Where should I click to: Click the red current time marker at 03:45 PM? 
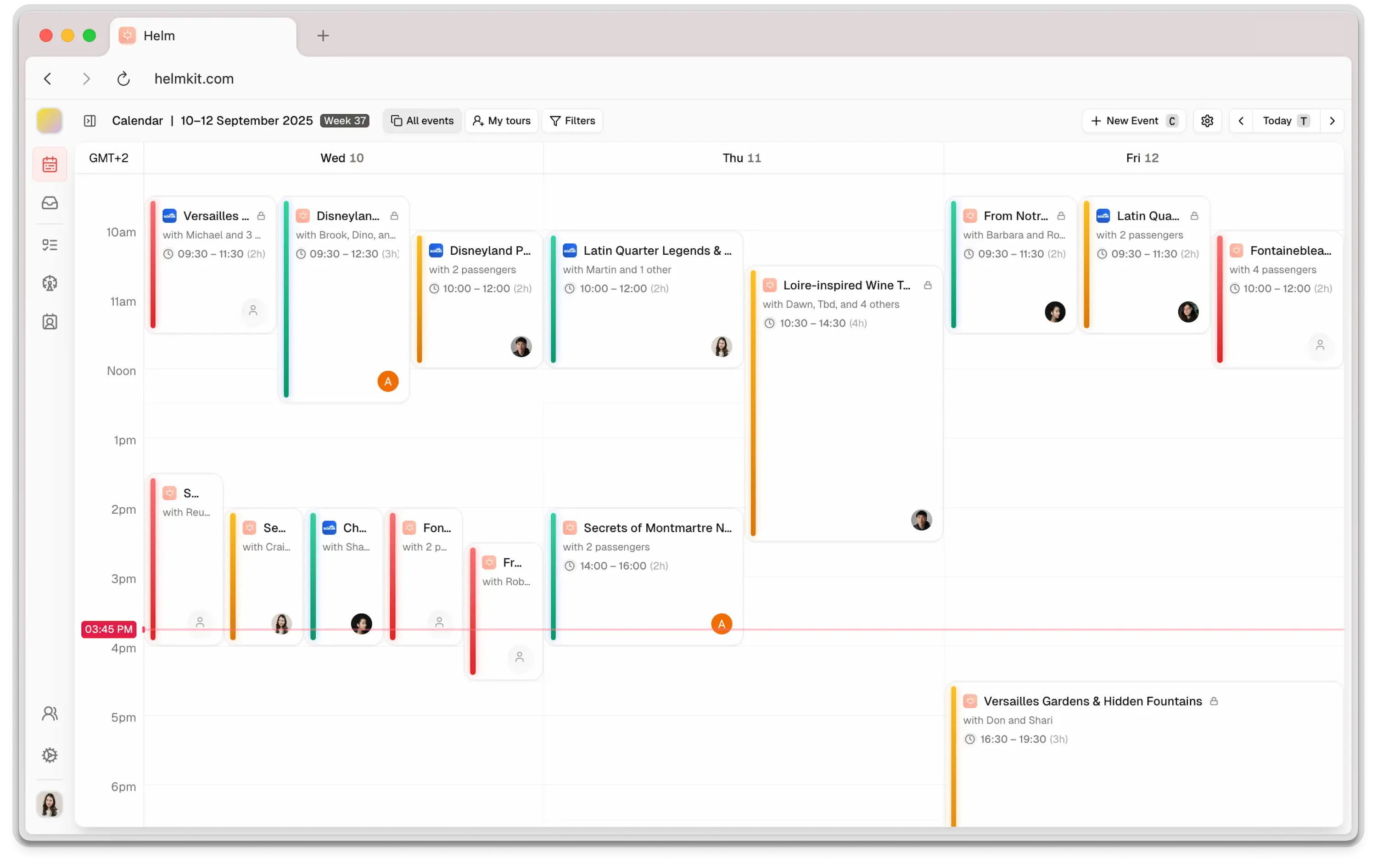click(x=108, y=629)
